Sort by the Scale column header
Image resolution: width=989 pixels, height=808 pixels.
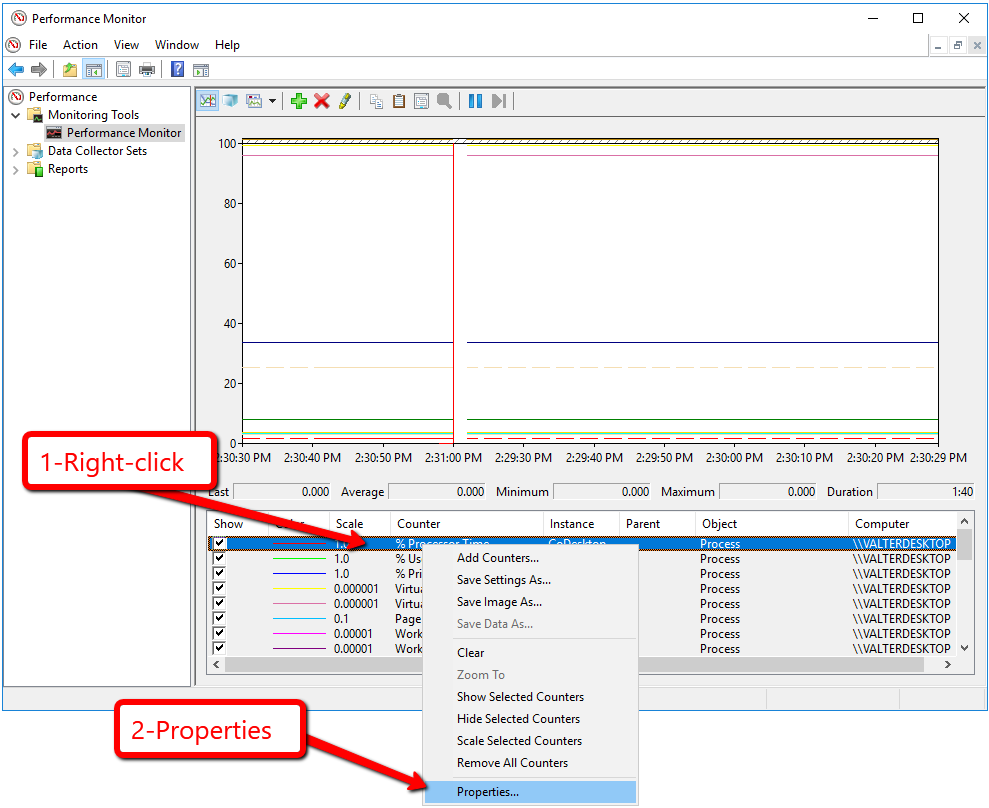pos(360,524)
